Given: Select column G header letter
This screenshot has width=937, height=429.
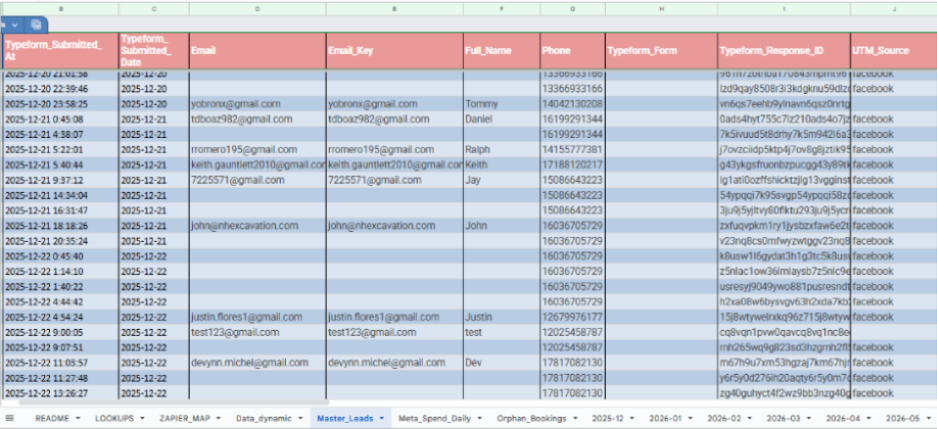Looking at the screenshot, I should pyautogui.click(x=571, y=9).
